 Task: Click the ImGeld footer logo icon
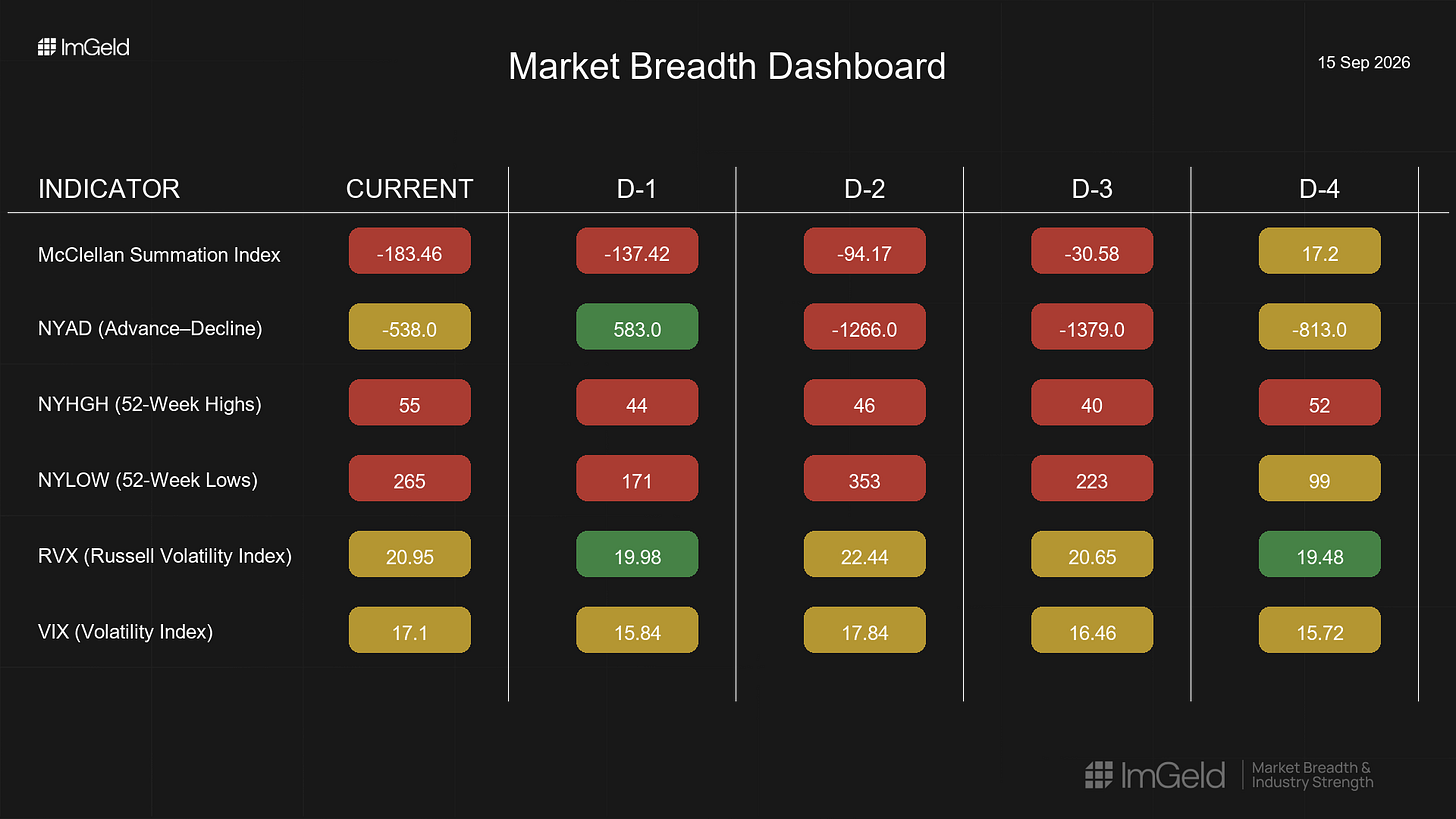[1099, 774]
